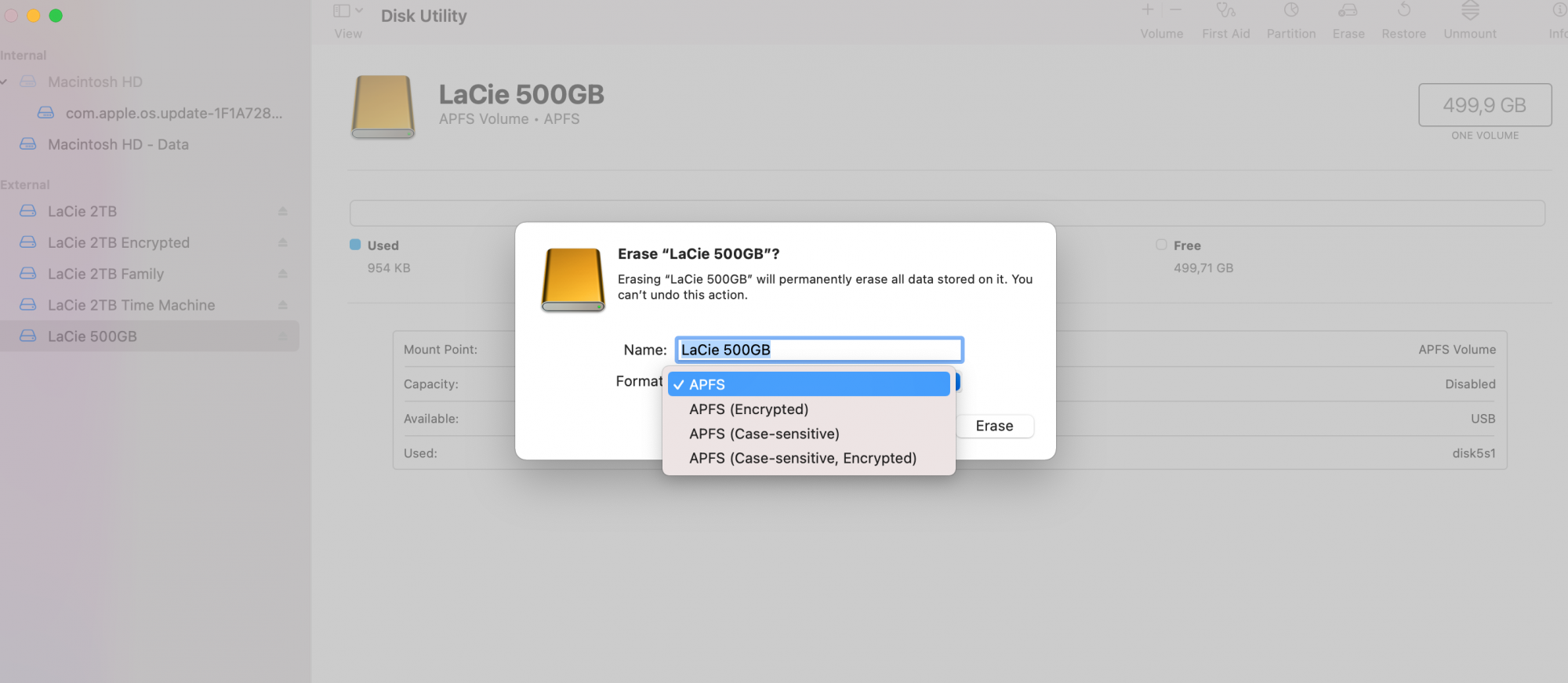This screenshot has width=1568, height=683.
Task: Click the 'ONE VOLUME' caption
Action: [1485, 136]
